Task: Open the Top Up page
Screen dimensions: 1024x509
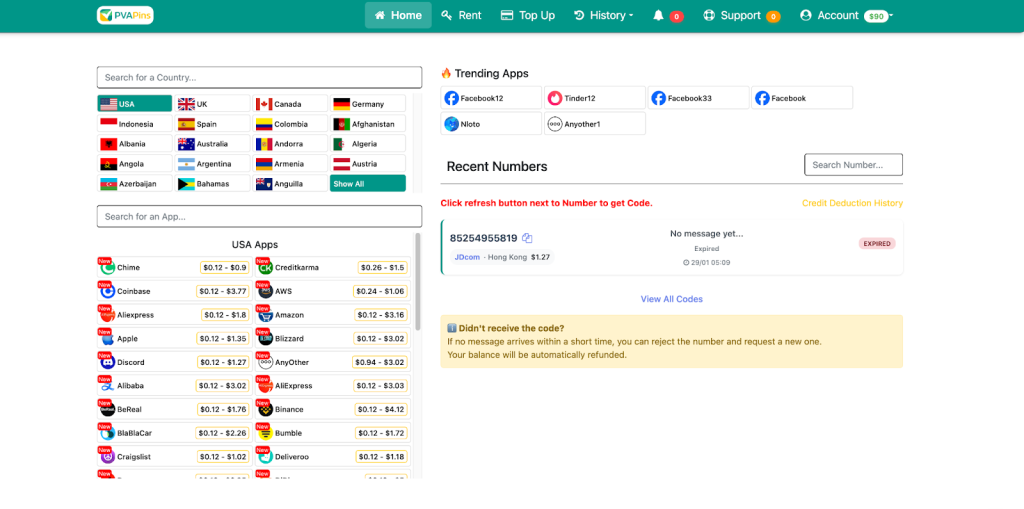Action: pyautogui.click(x=527, y=15)
